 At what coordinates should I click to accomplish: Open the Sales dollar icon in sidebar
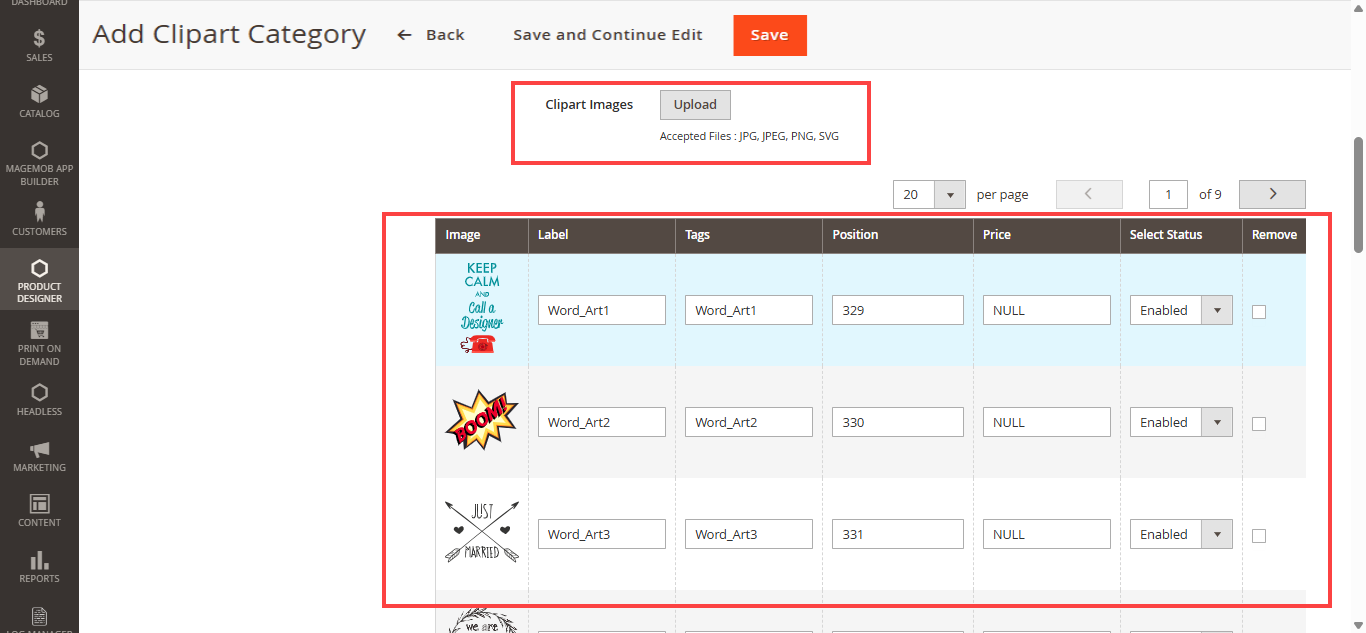pyautogui.click(x=39, y=40)
